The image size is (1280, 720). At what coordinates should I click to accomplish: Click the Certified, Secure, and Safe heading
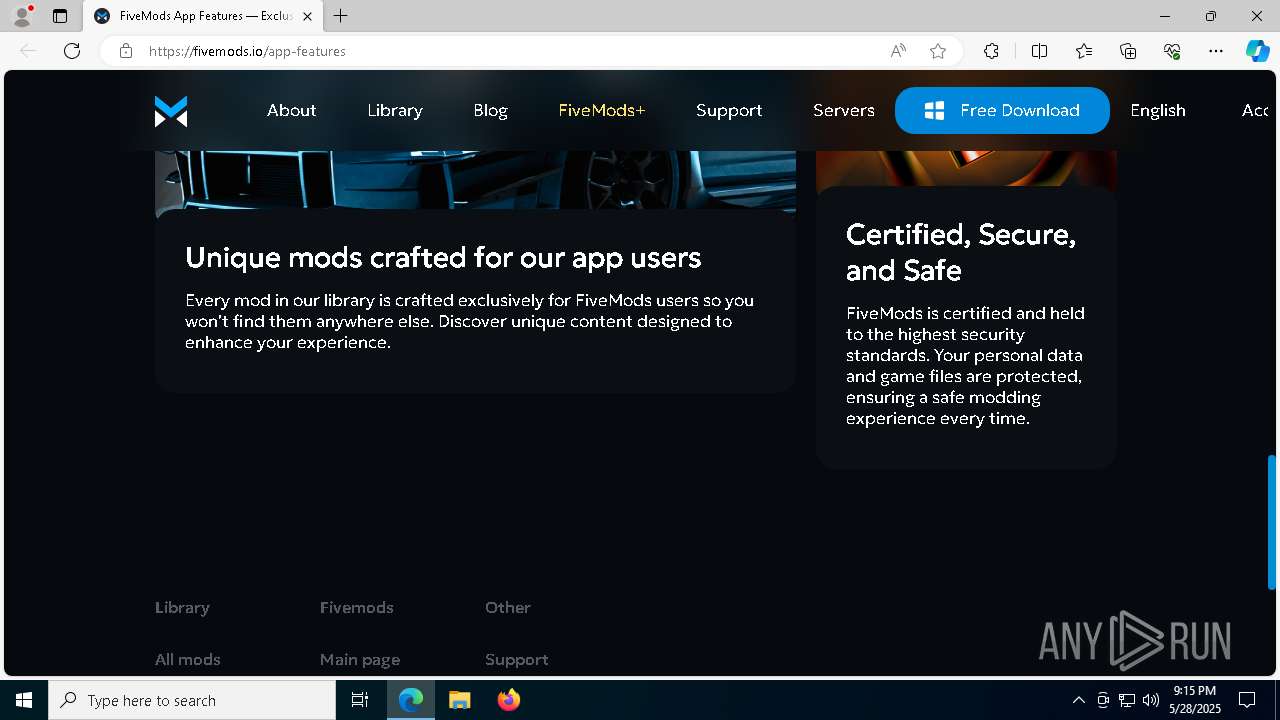[961, 252]
